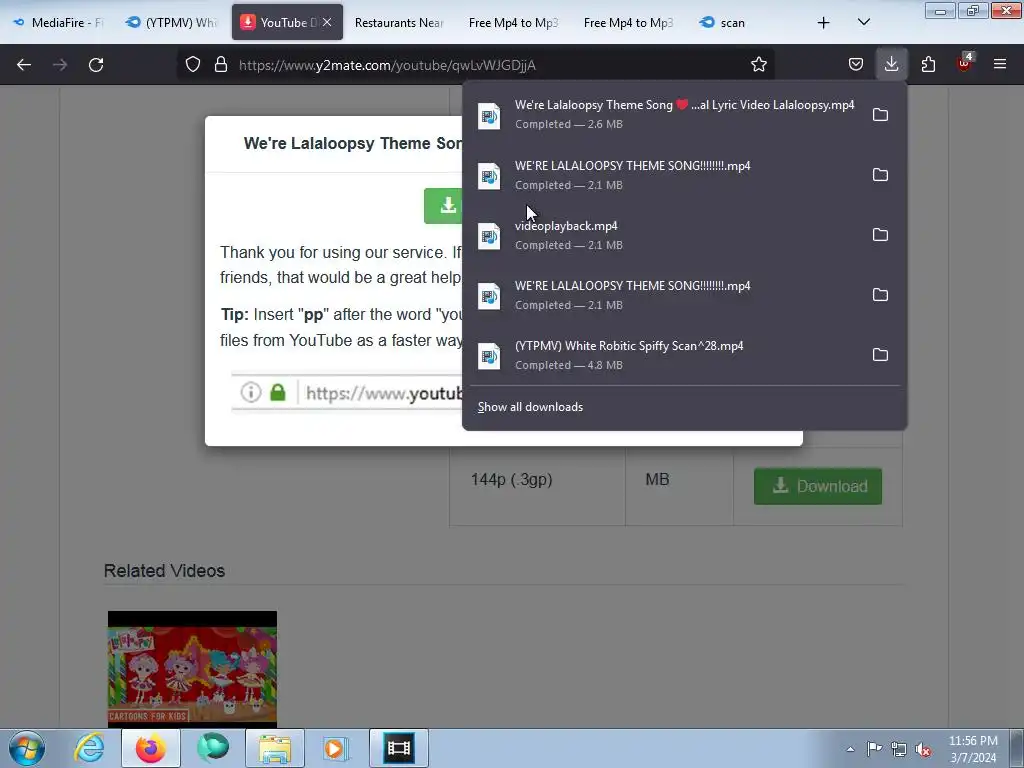Click the green browser icon in taskbar

pos(213,748)
